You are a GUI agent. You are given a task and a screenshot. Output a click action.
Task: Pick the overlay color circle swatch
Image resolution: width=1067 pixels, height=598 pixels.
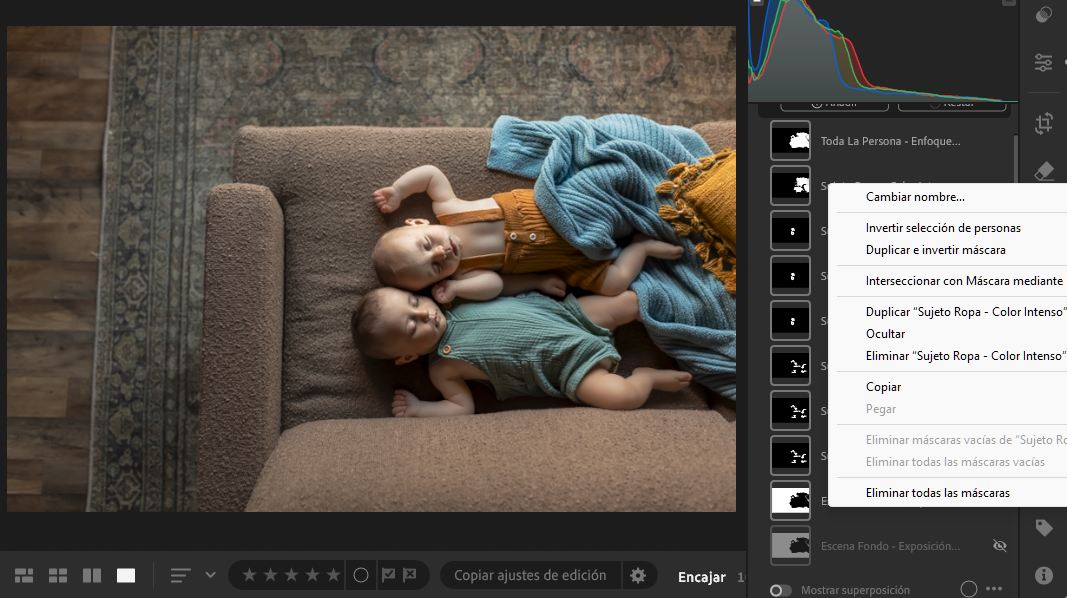(968, 590)
